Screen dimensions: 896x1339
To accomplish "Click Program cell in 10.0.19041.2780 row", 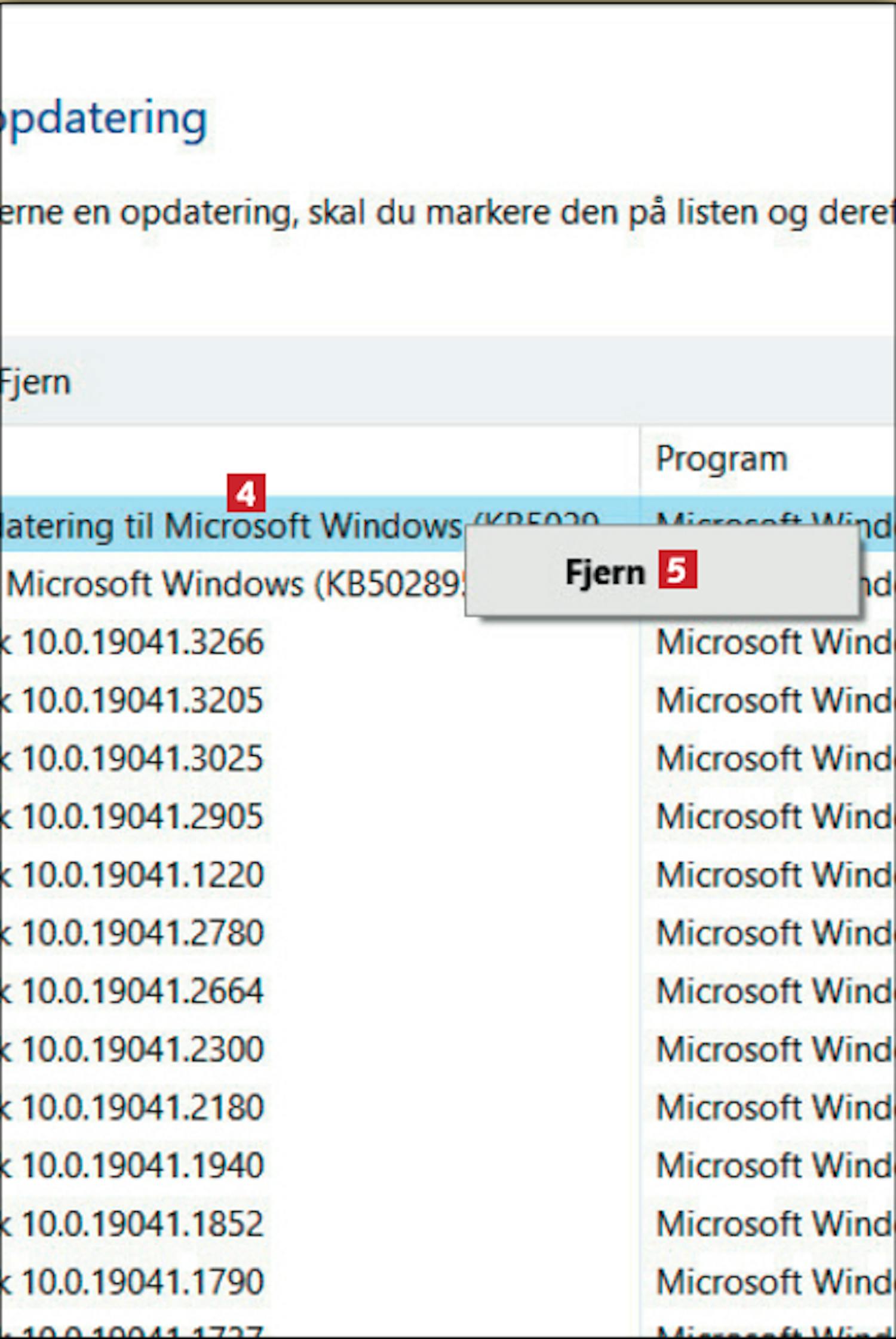I will coord(775,933).
